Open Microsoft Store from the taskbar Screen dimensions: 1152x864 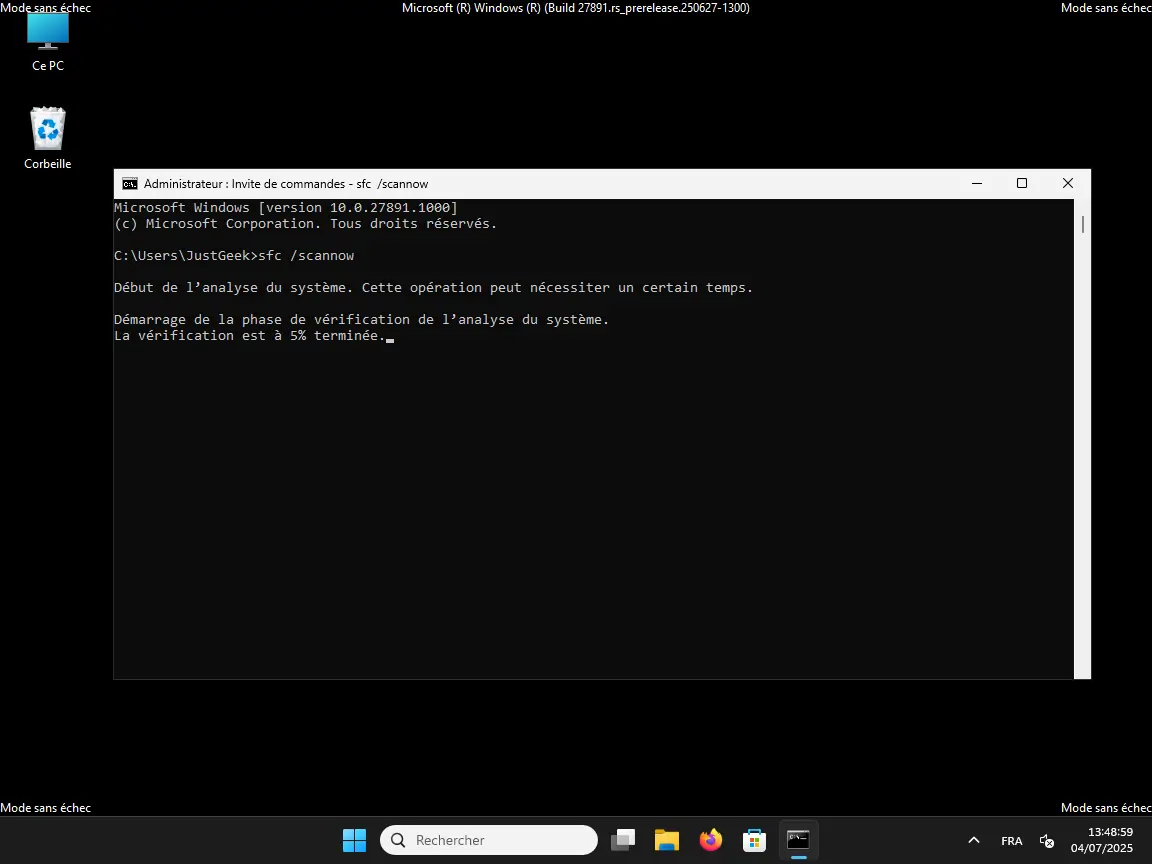(755, 840)
